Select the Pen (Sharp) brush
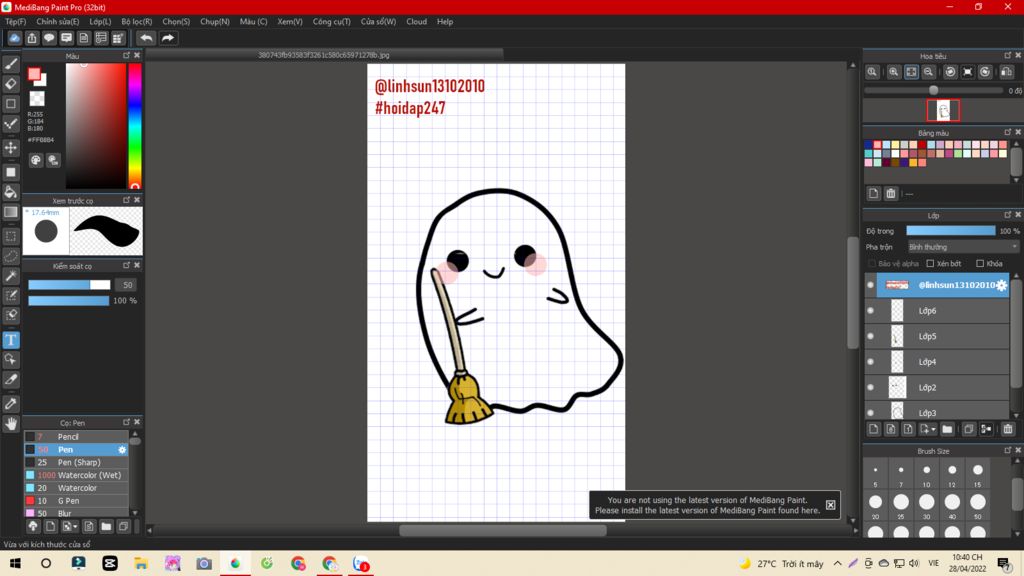The height and width of the screenshot is (576, 1024). 76,462
